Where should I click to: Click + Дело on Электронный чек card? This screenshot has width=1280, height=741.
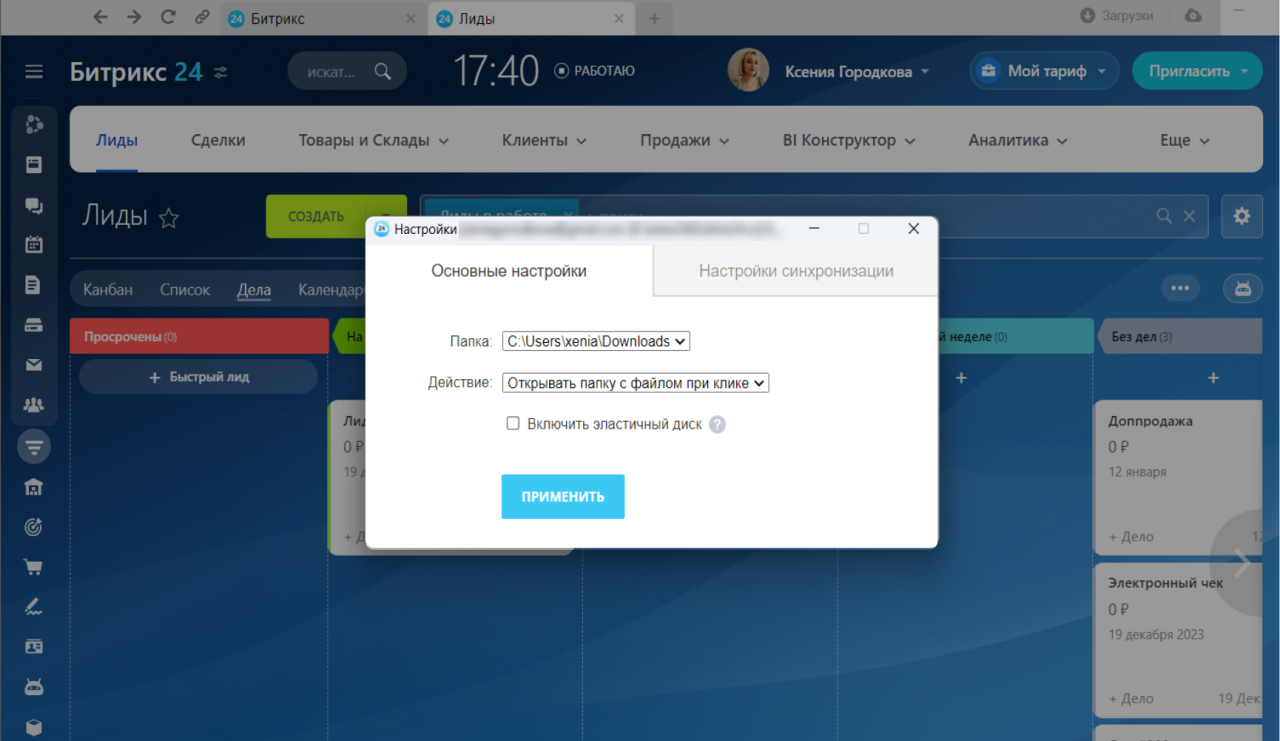click(x=1131, y=699)
